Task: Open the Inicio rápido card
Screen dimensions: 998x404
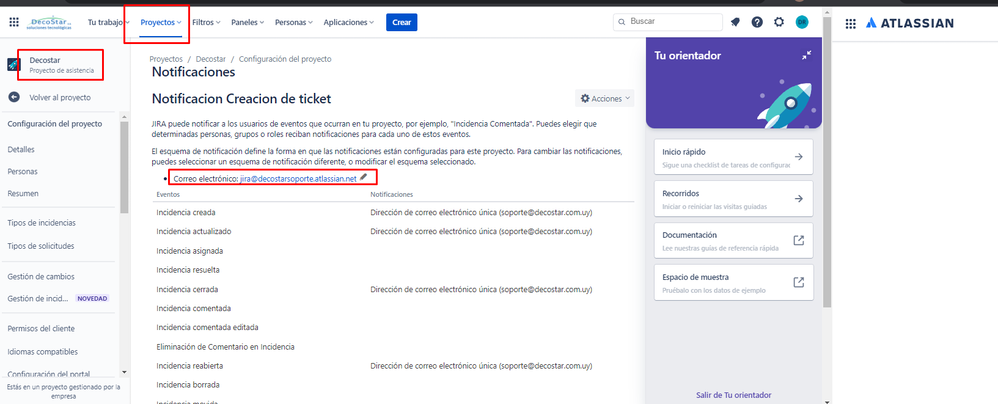Action: tap(734, 157)
